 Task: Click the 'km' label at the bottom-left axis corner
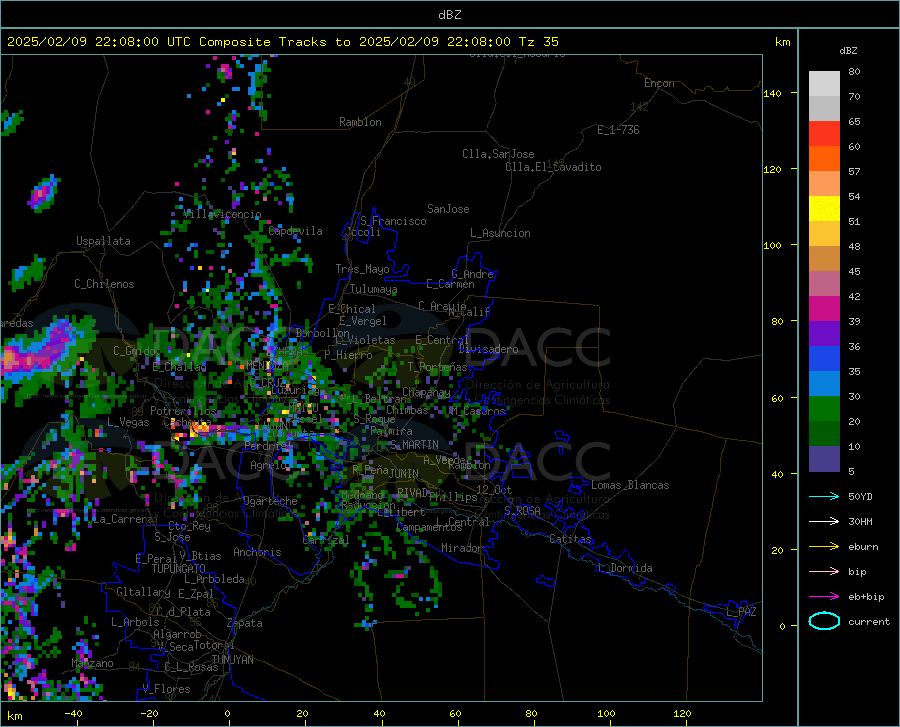(x=14, y=716)
